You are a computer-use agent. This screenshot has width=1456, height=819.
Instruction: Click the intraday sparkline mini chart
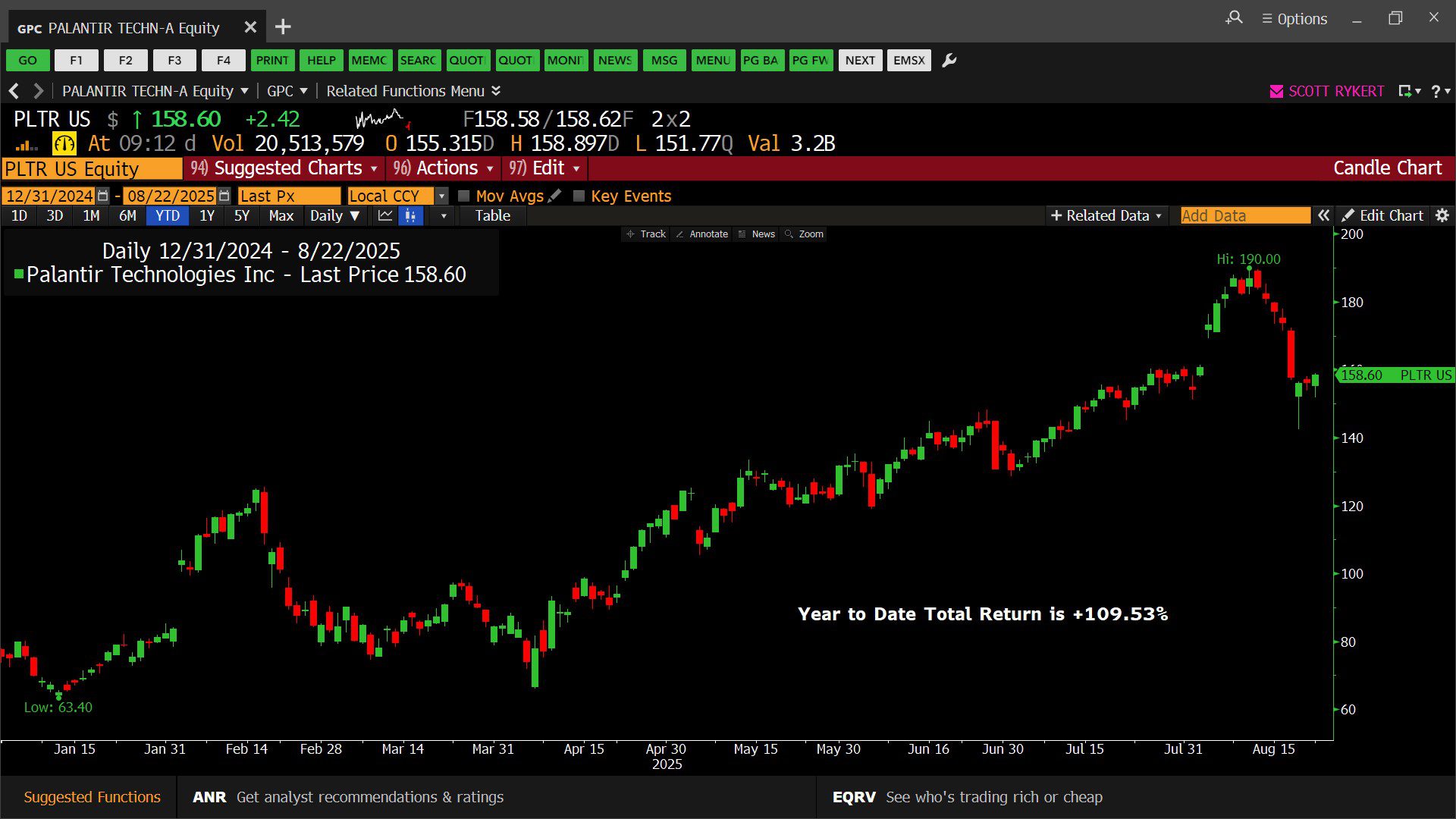(383, 120)
